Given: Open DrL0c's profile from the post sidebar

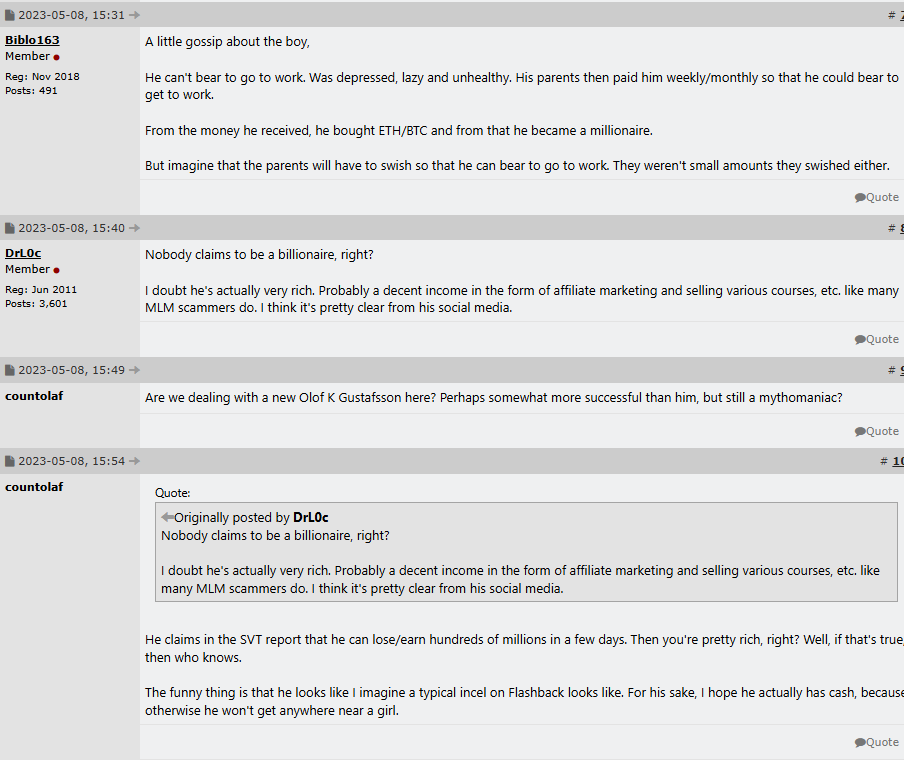Looking at the screenshot, I should (x=23, y=253).
